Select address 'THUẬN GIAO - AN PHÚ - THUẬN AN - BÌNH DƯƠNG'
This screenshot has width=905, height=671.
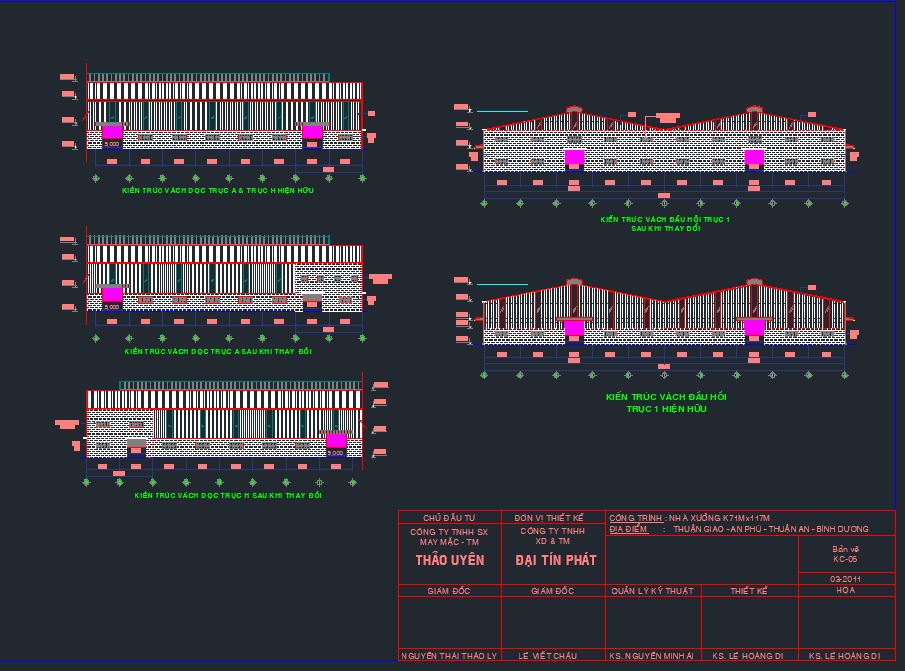click(x=771, y=529)
